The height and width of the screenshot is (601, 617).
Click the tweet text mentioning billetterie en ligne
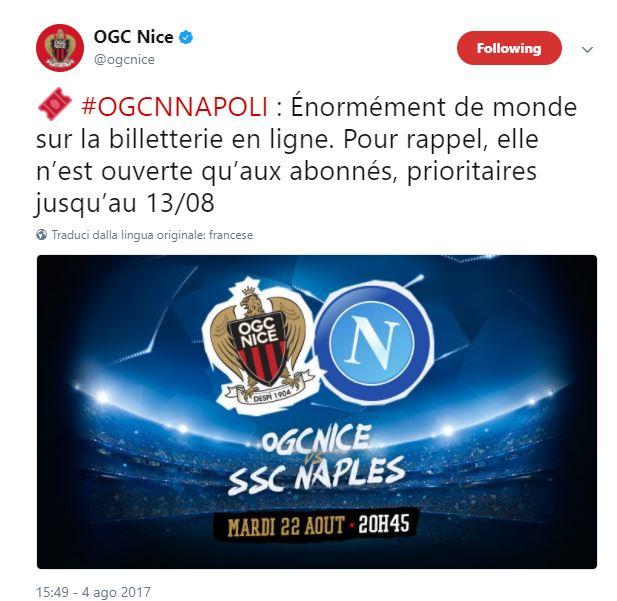[286, 155]
